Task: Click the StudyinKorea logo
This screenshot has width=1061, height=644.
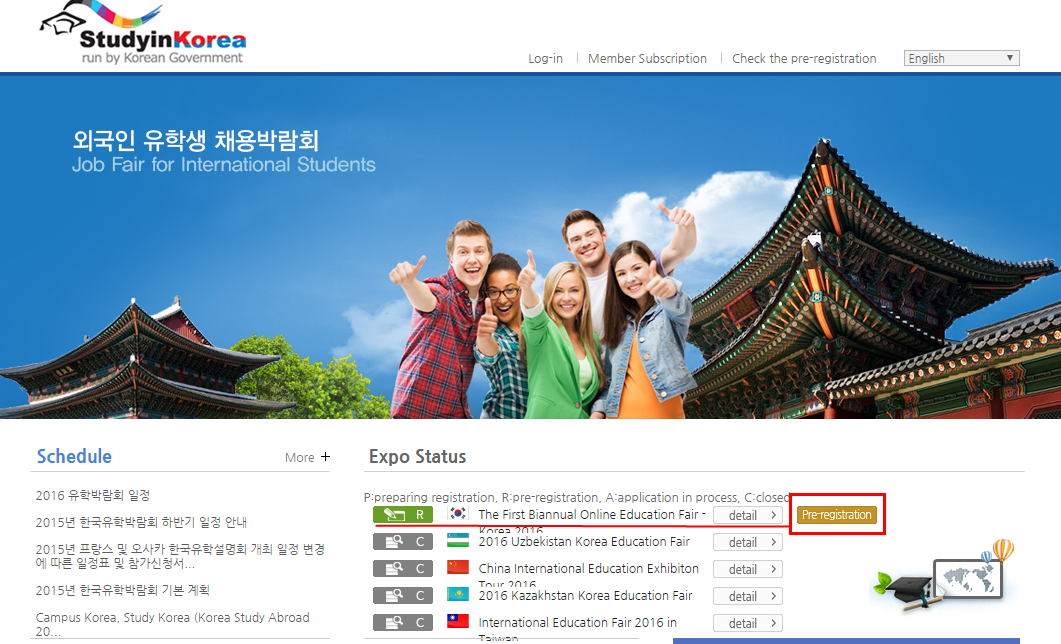Action: click(x=142, y=36)
